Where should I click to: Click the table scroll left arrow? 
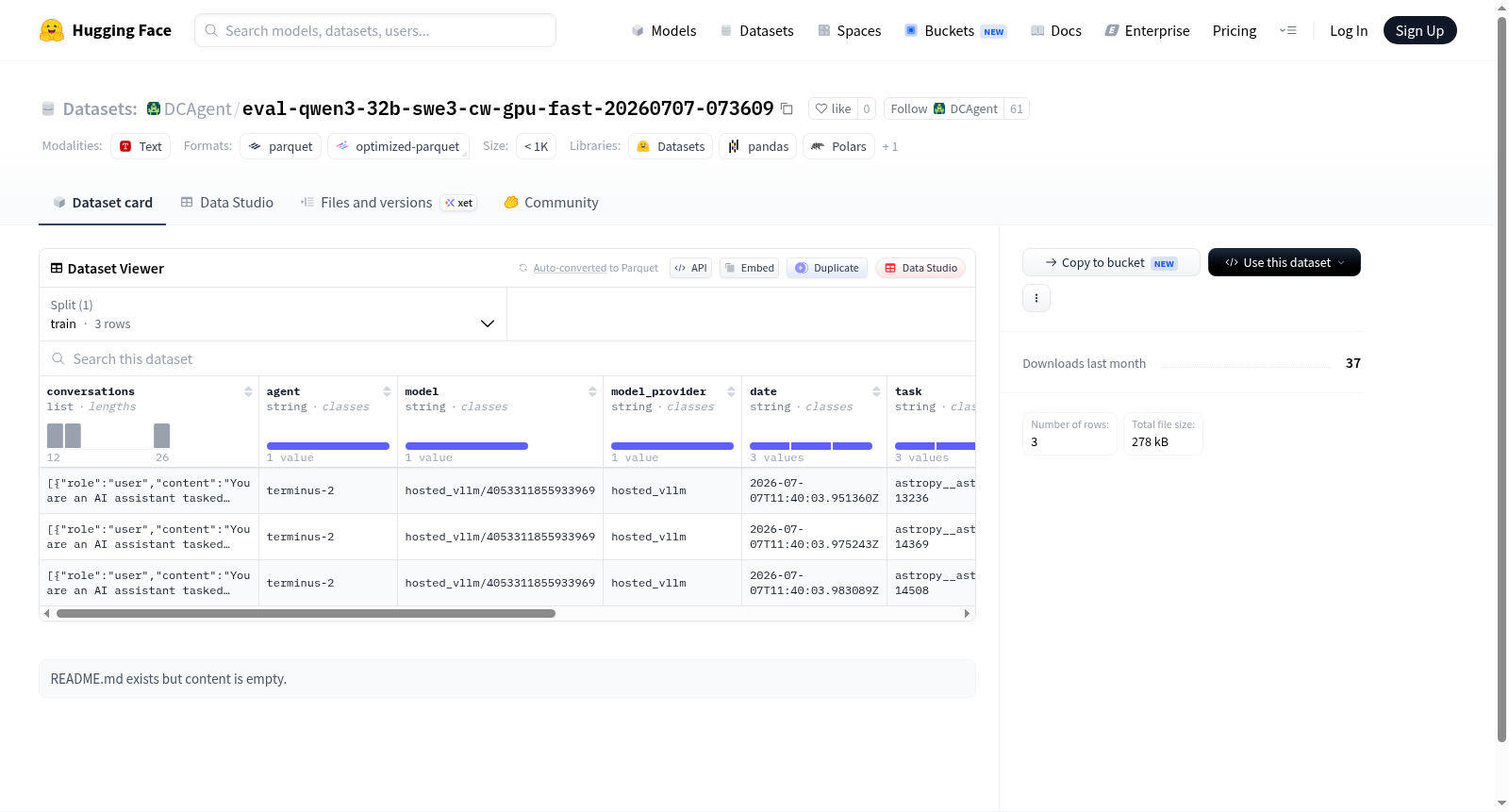coord(46,613)
